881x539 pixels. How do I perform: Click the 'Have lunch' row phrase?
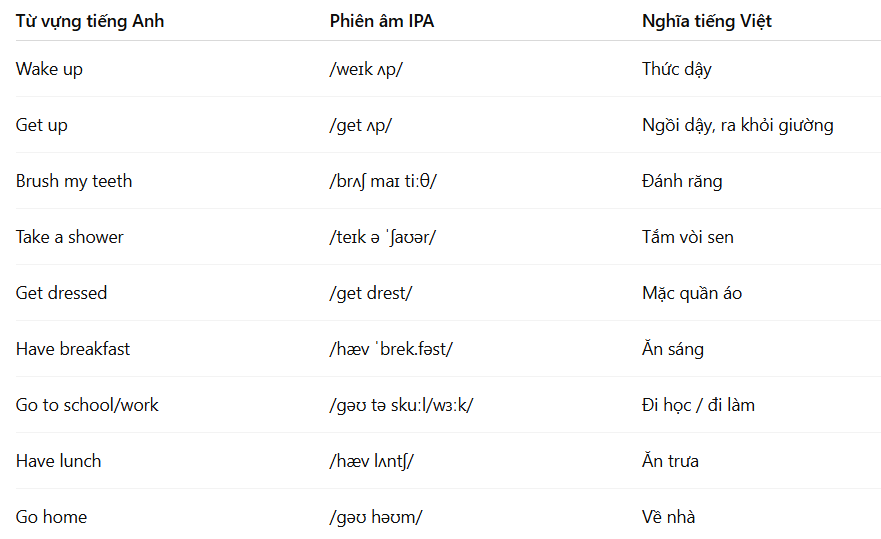58,461
